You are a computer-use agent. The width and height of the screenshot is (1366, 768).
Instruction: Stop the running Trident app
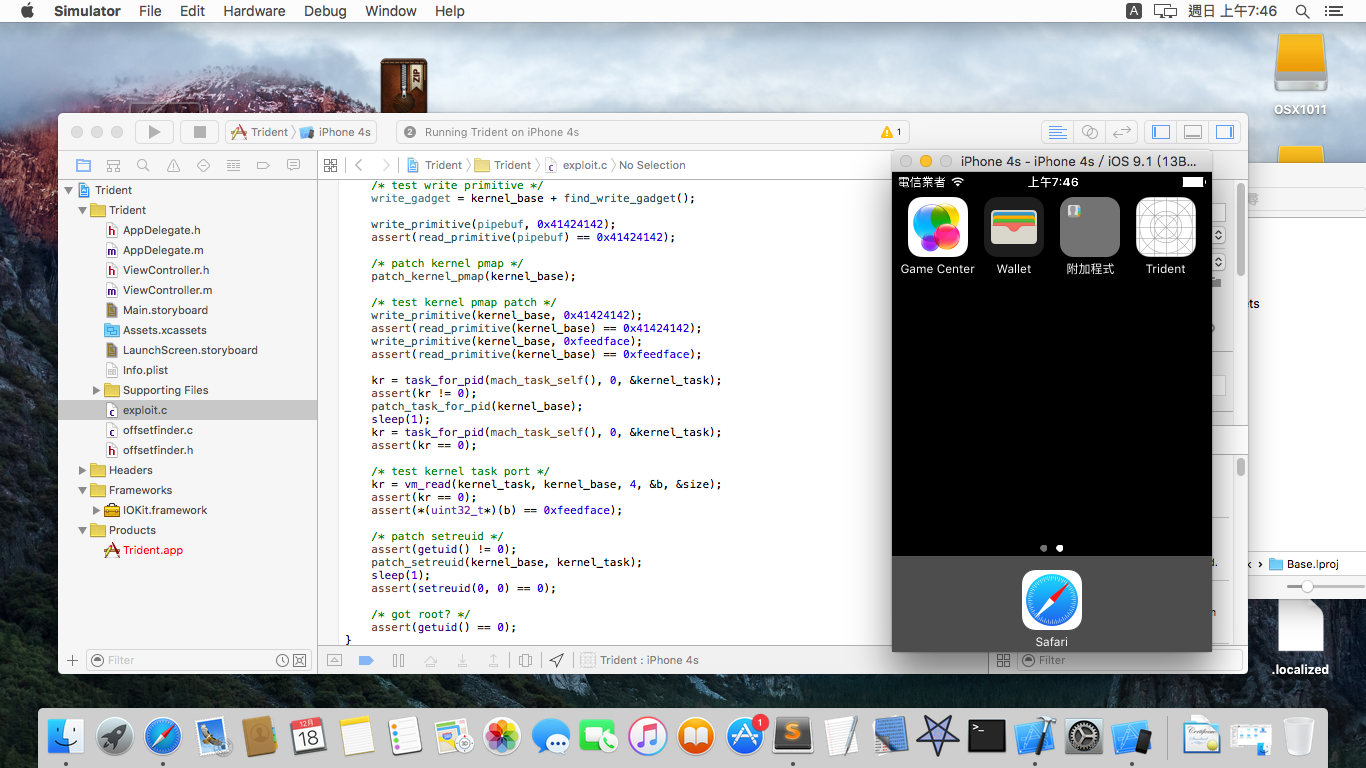click(200, 132)
